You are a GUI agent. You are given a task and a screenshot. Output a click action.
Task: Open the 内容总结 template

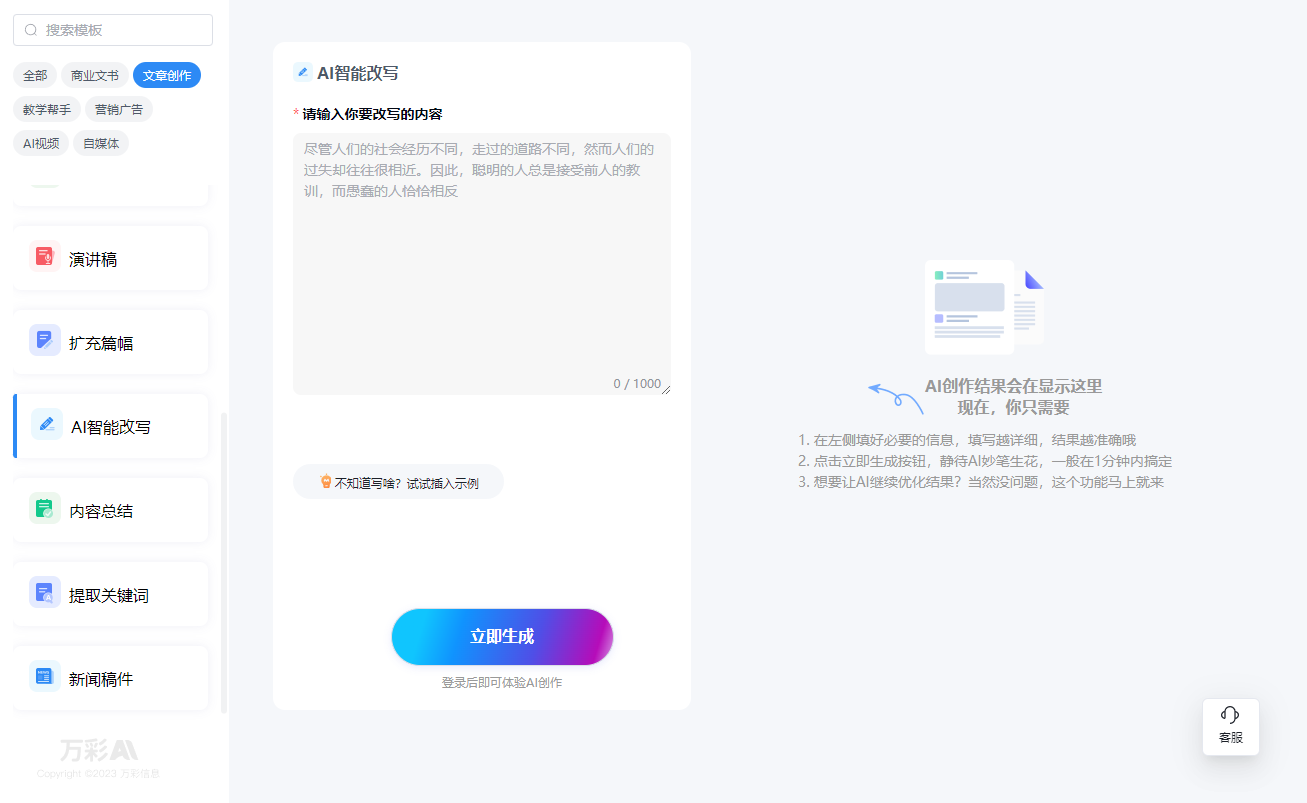[x=111, y=510]
